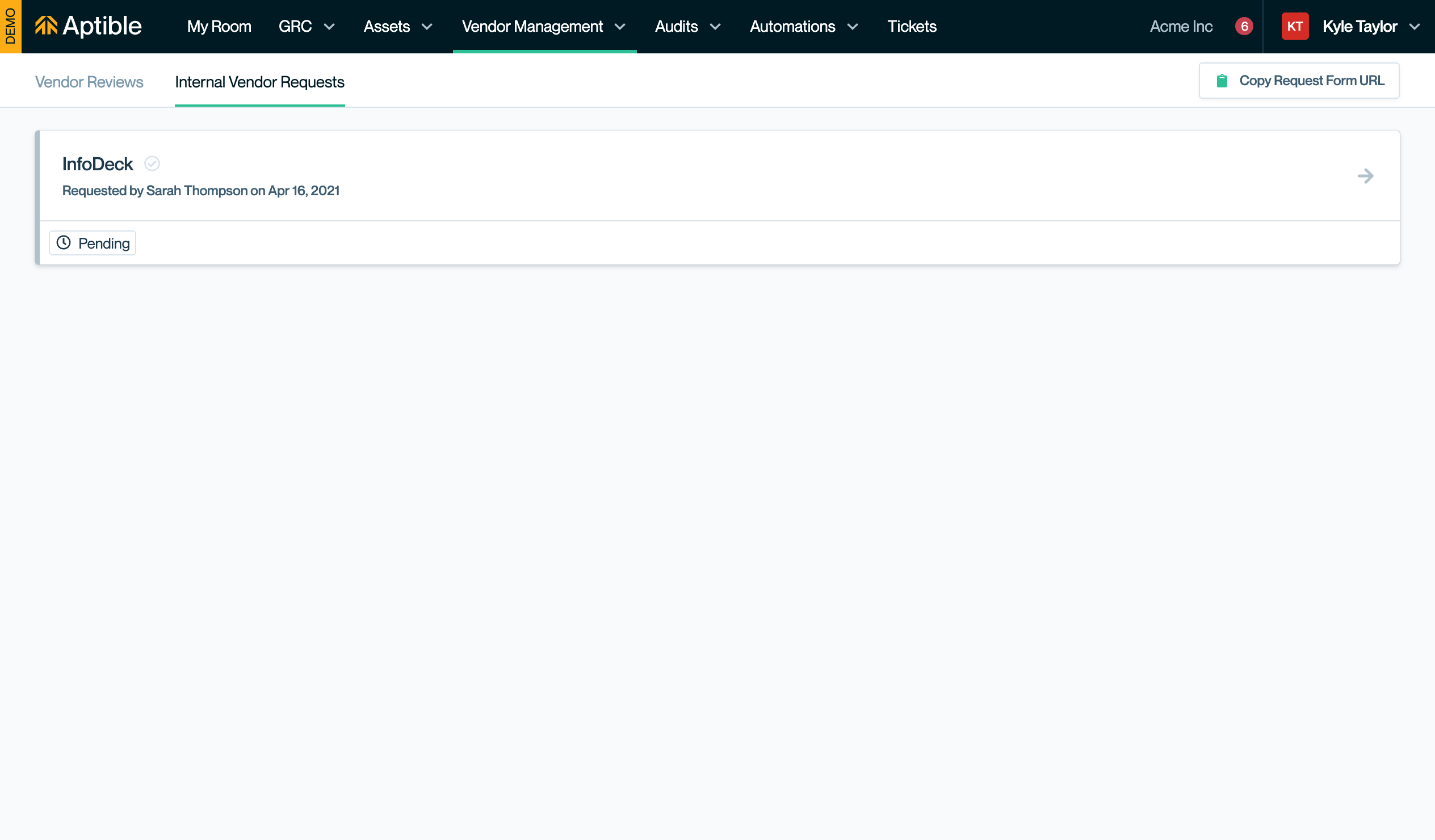Click Copy Request Form URL button
This screenshot has height=840, width=1435.
[1299, 81]
